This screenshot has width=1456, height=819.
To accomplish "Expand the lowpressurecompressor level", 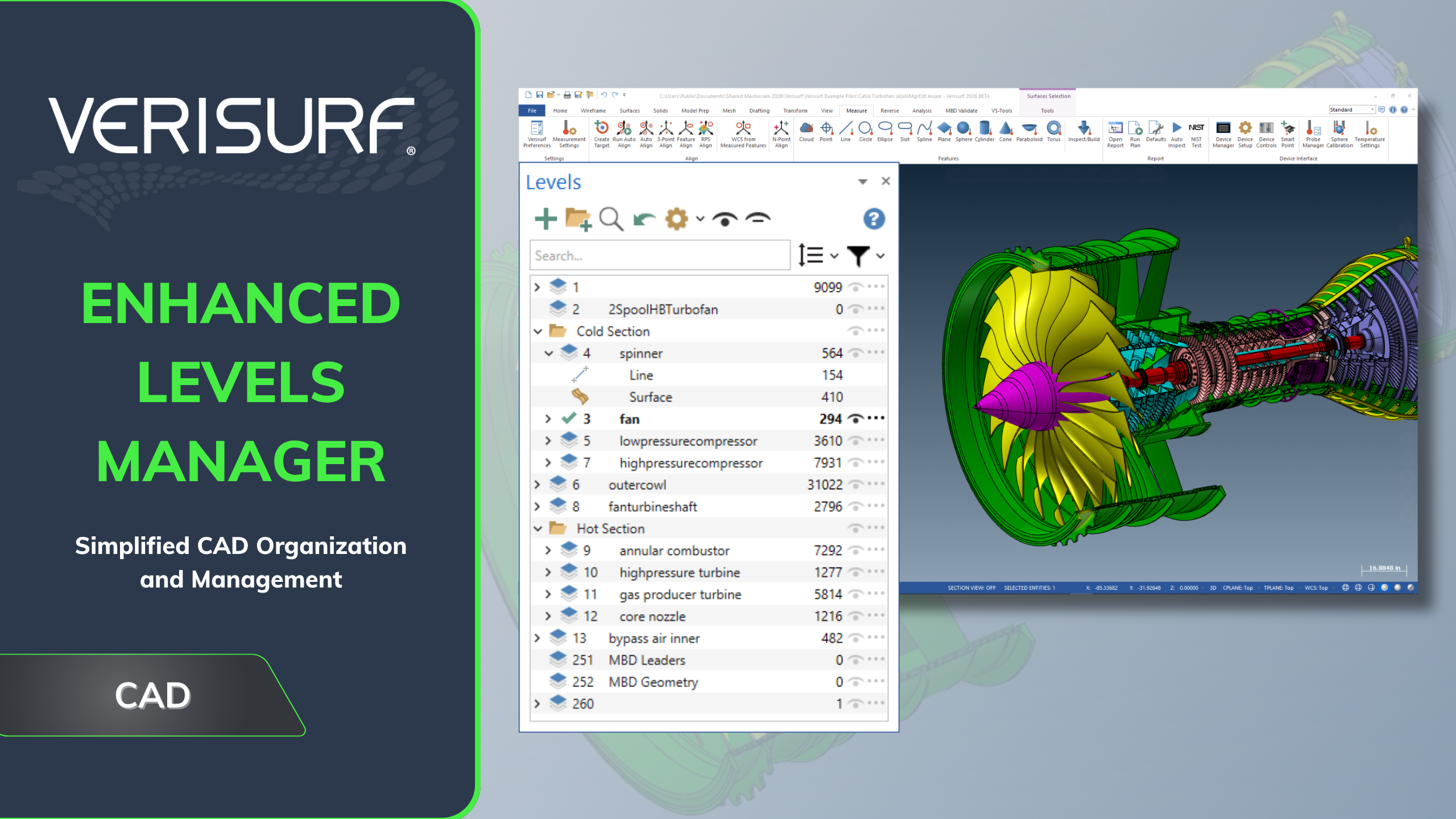I will [x=548, y=441].
